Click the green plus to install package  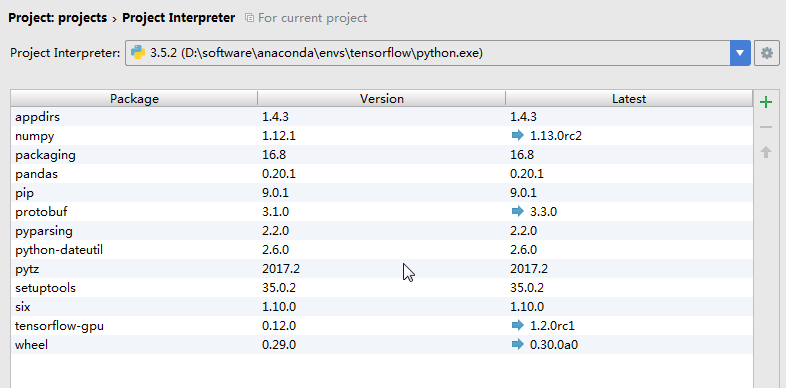(766, 103)
